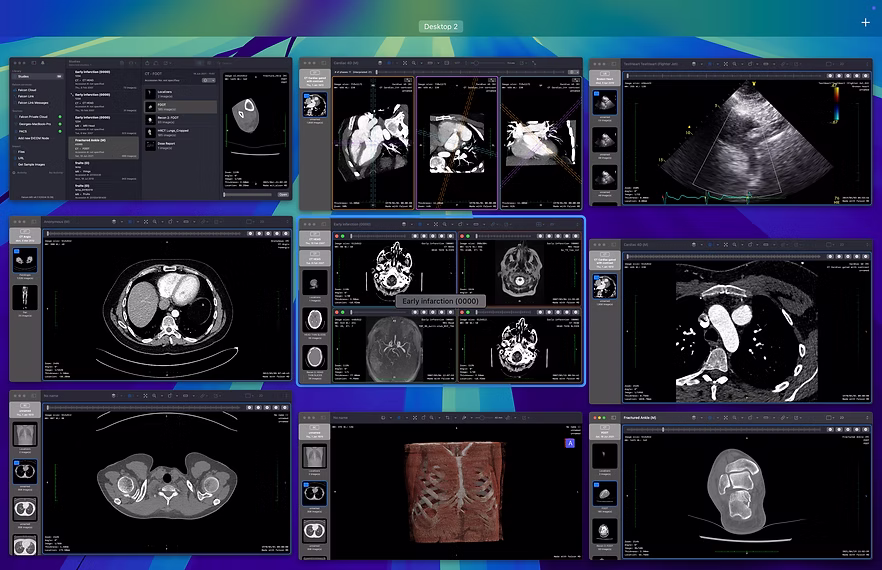Open Falcon Cloud in Studies window sidebar
Viewport: 882px width, 570px height.
point(27,90)
